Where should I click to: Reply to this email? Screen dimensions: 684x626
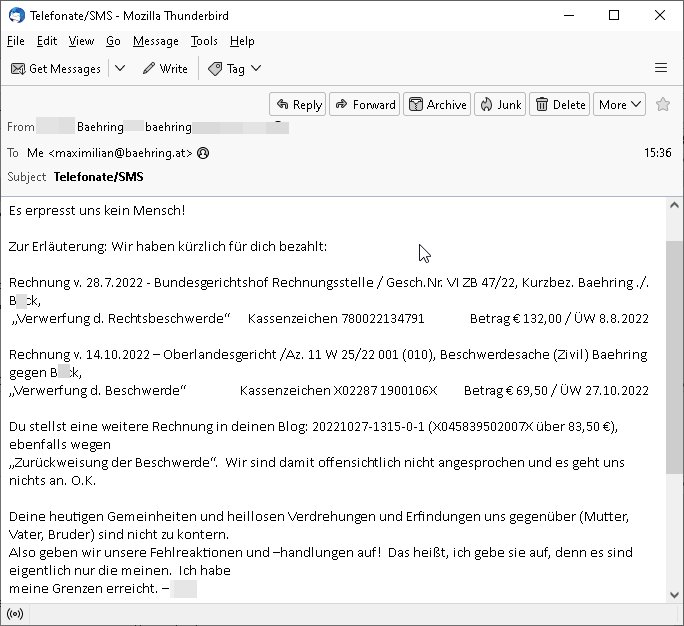pyautogui.click(x=298, y=104)
